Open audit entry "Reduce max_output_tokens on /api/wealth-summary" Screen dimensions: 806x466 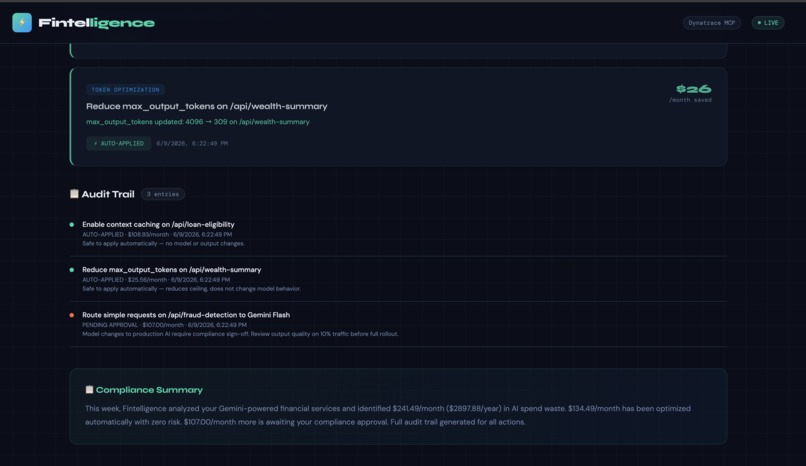coord(172,270)
